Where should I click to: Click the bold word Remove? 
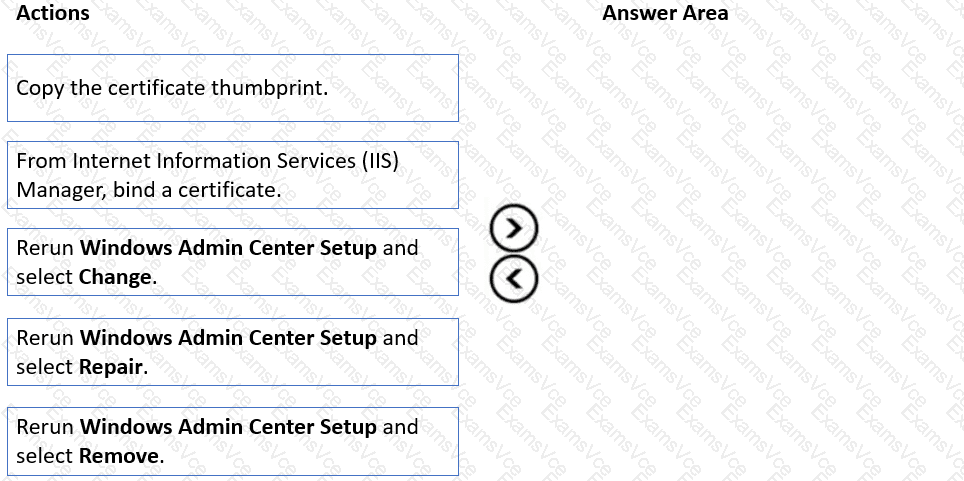(x=119, y=456)
